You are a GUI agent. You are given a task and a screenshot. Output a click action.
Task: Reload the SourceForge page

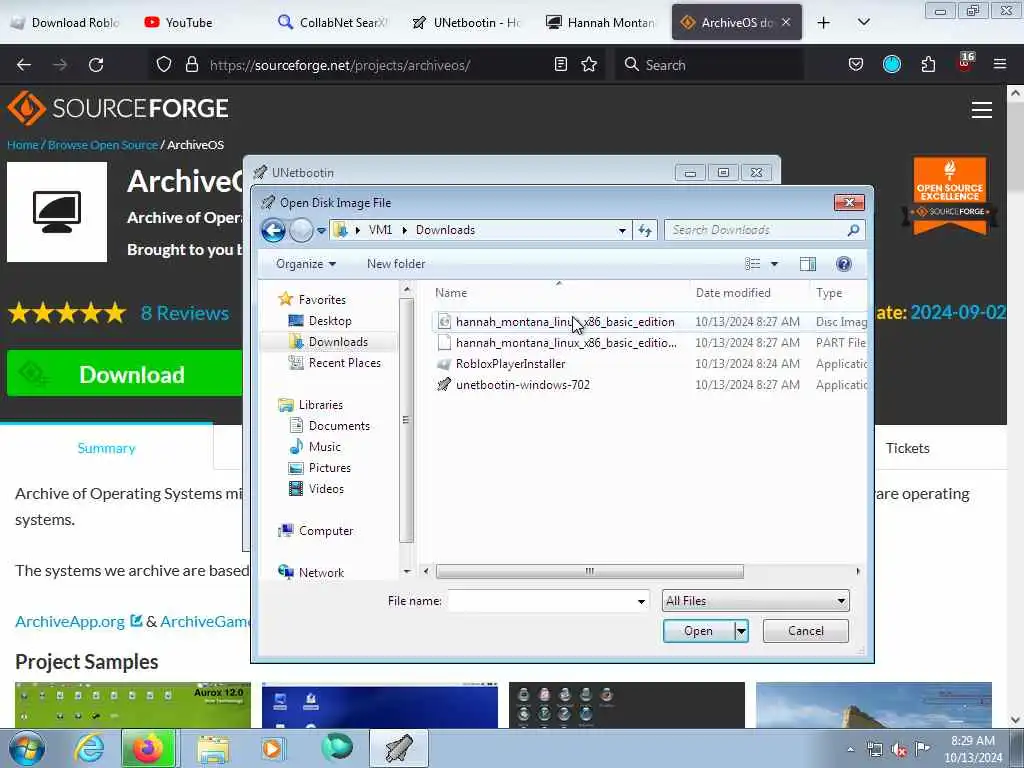tap(96, 65)
